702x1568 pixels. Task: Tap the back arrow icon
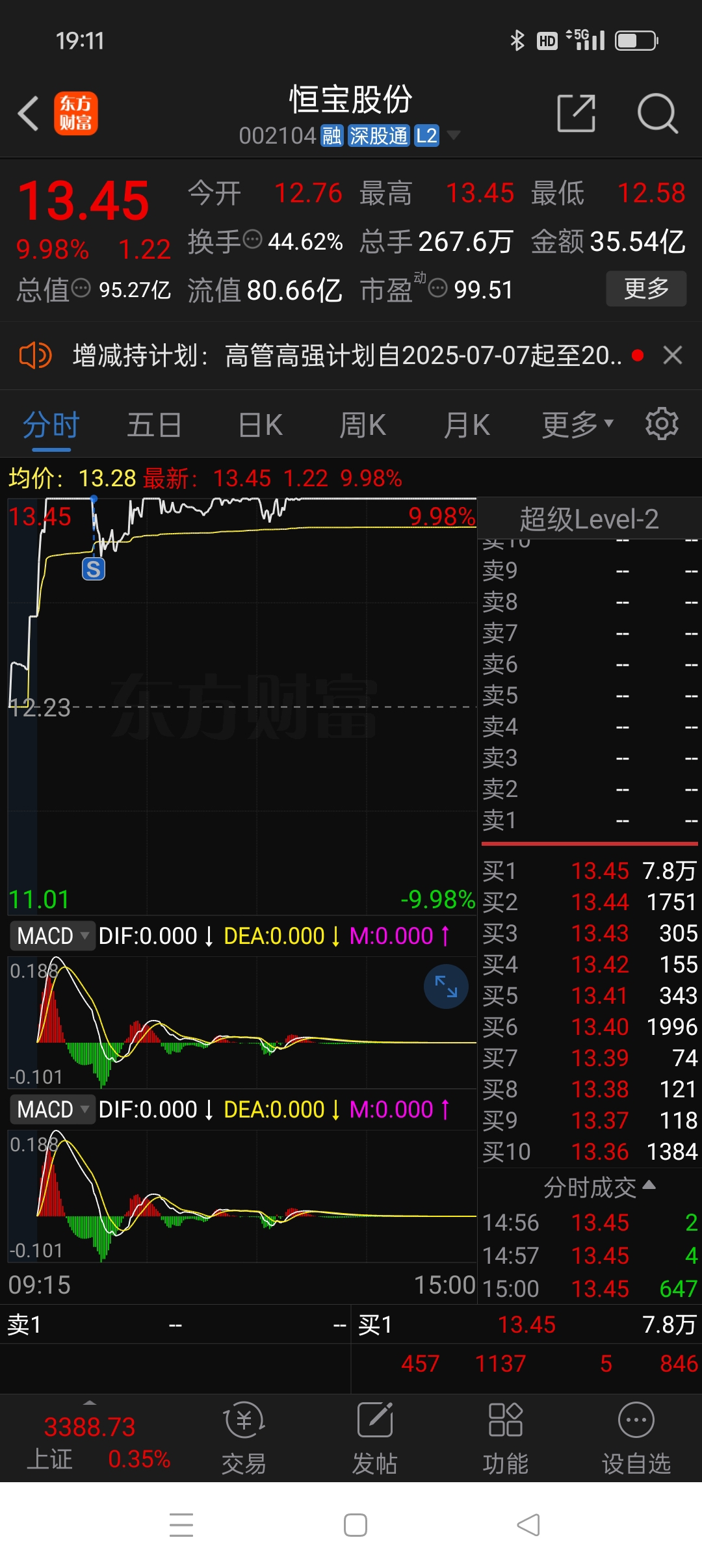point(28,114)
